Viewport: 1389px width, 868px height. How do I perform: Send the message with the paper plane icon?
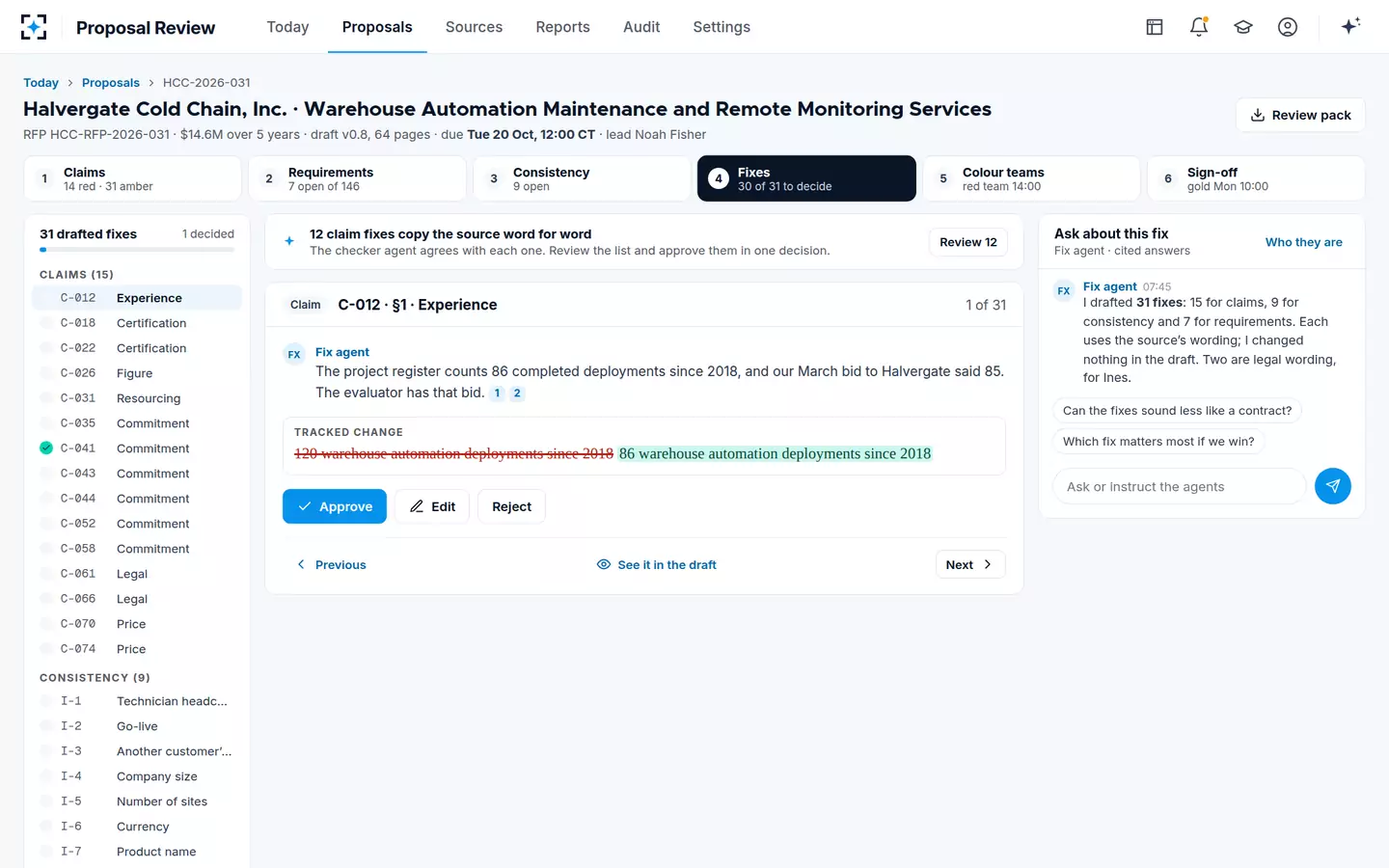point(1333,486)
